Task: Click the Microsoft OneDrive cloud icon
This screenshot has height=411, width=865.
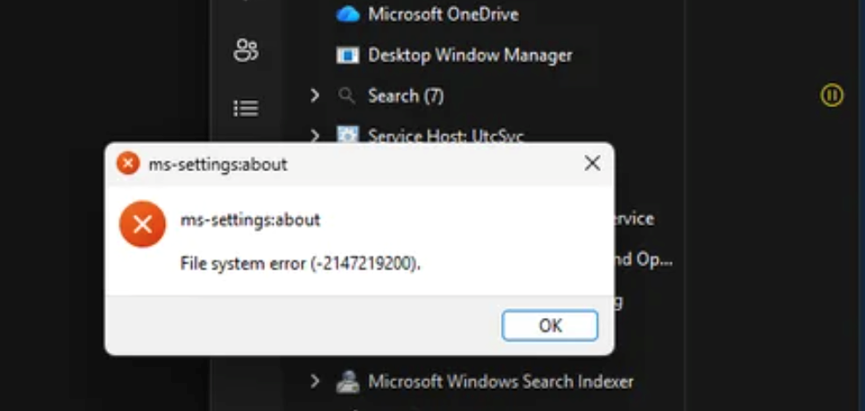Action: [348, 14]
